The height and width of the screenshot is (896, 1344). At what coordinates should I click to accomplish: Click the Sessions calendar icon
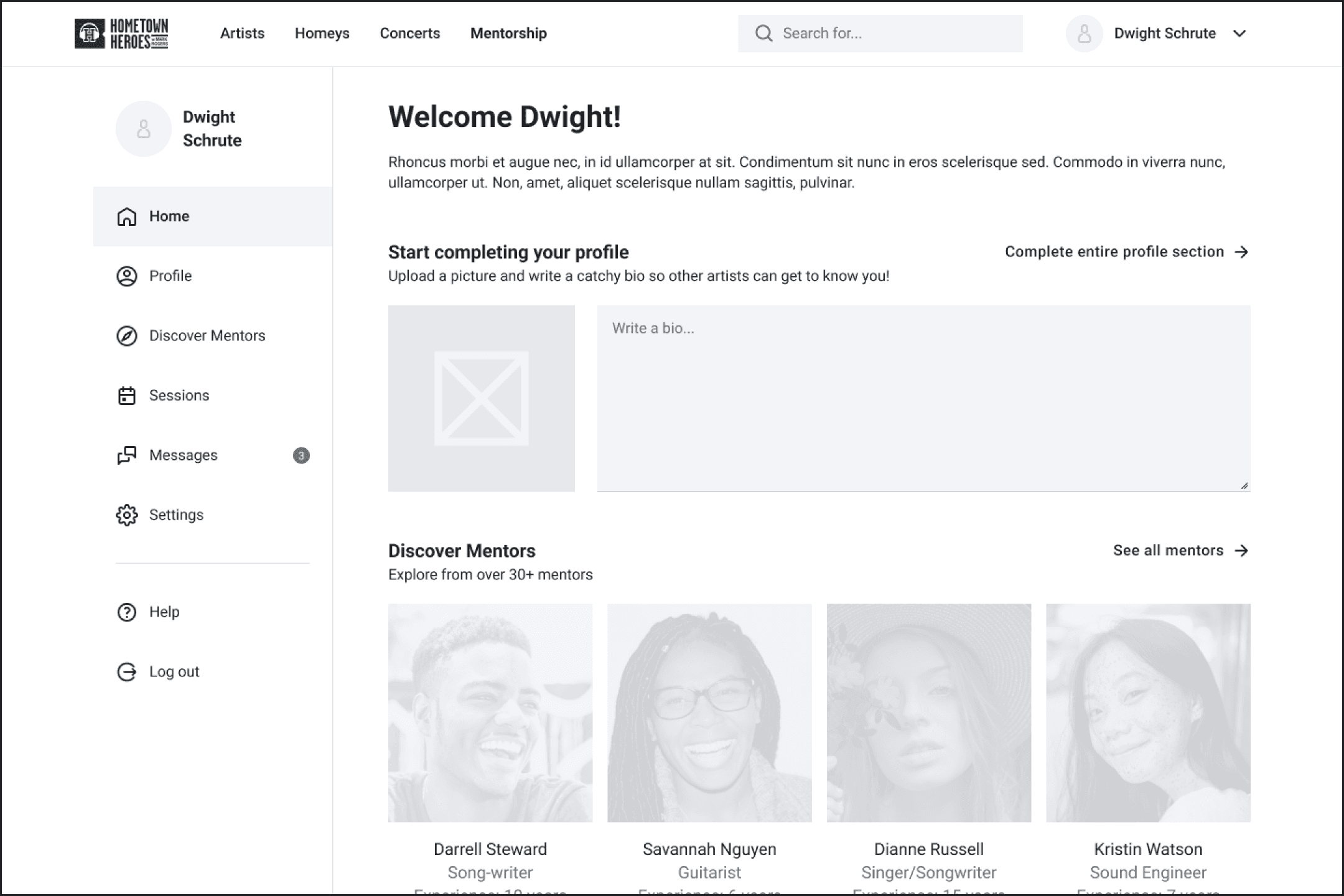point(127,396)
